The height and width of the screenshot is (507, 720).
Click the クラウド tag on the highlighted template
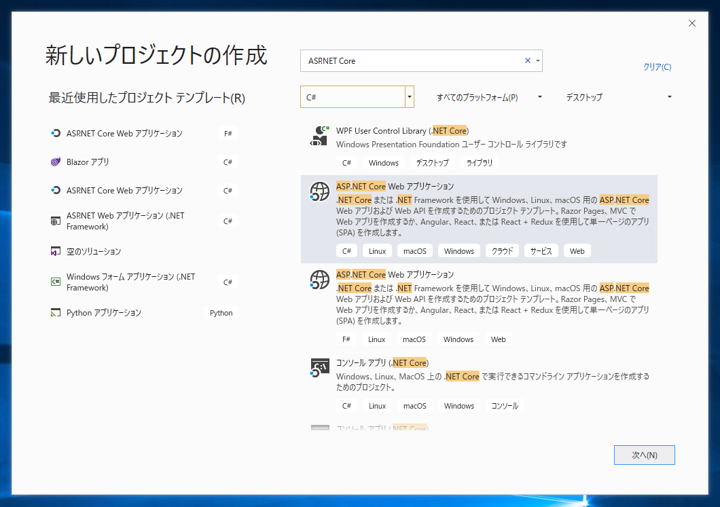click(502, 251)
